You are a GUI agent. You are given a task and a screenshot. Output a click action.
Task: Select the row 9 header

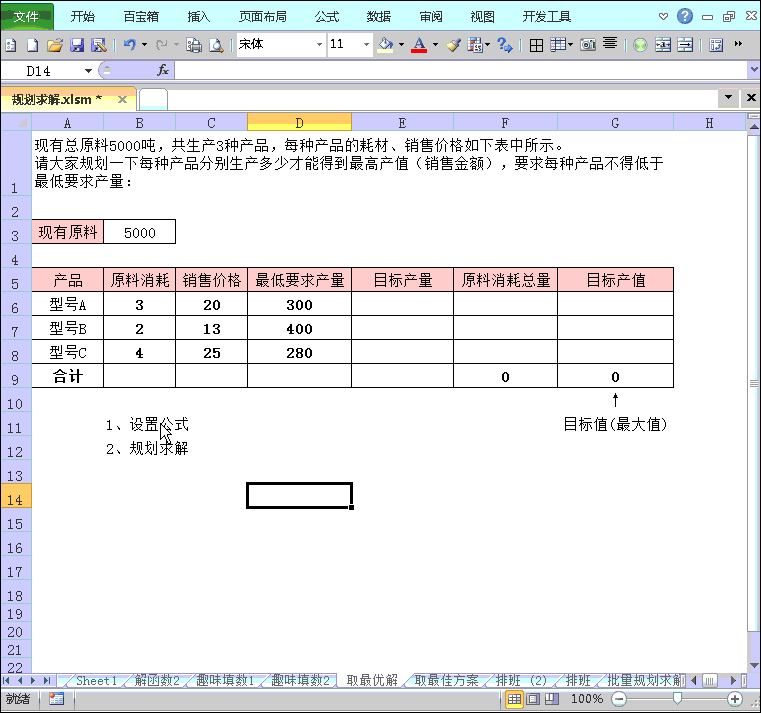(16, 378)
